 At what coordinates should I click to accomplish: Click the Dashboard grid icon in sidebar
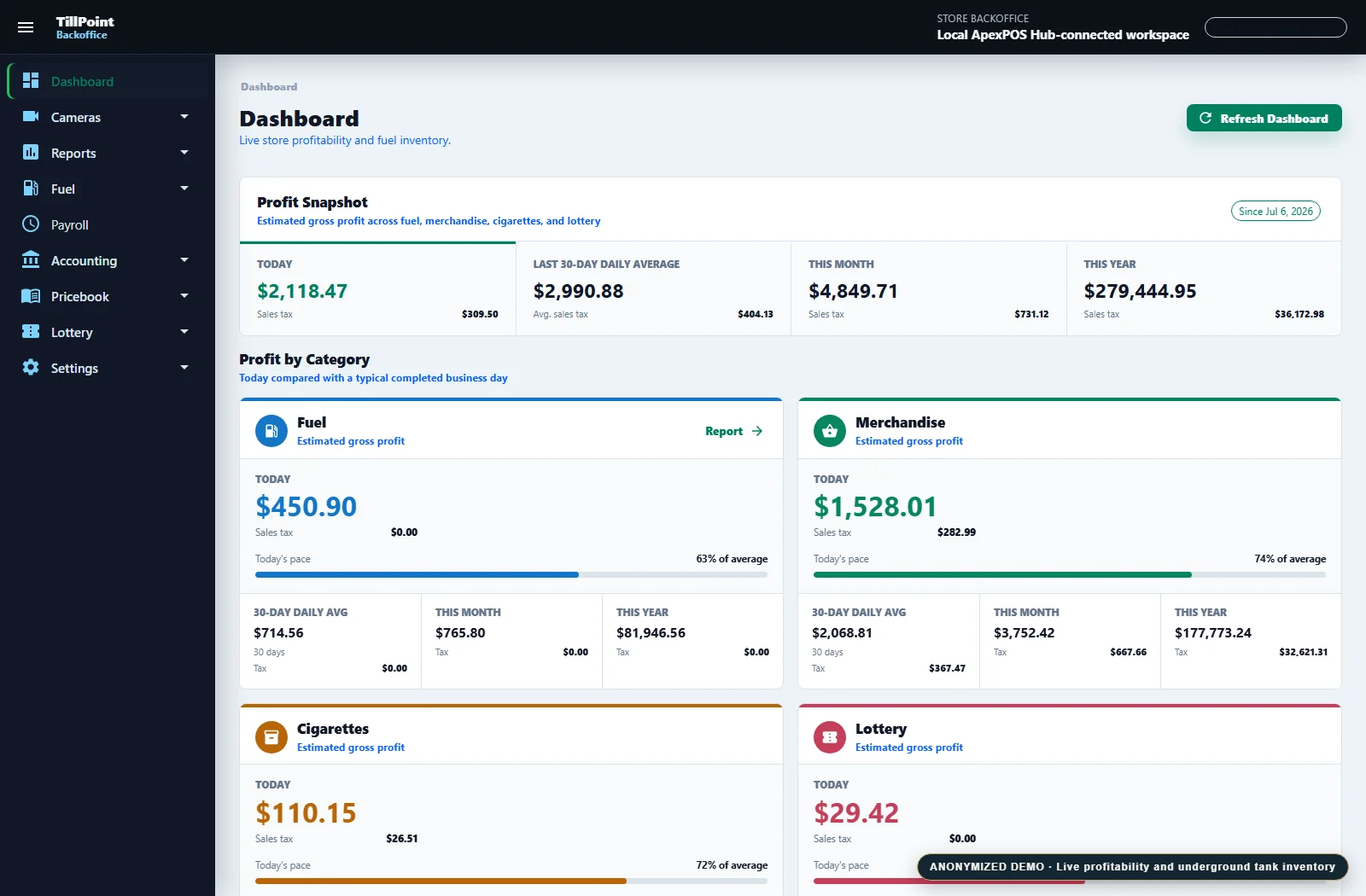click(31, 80)
